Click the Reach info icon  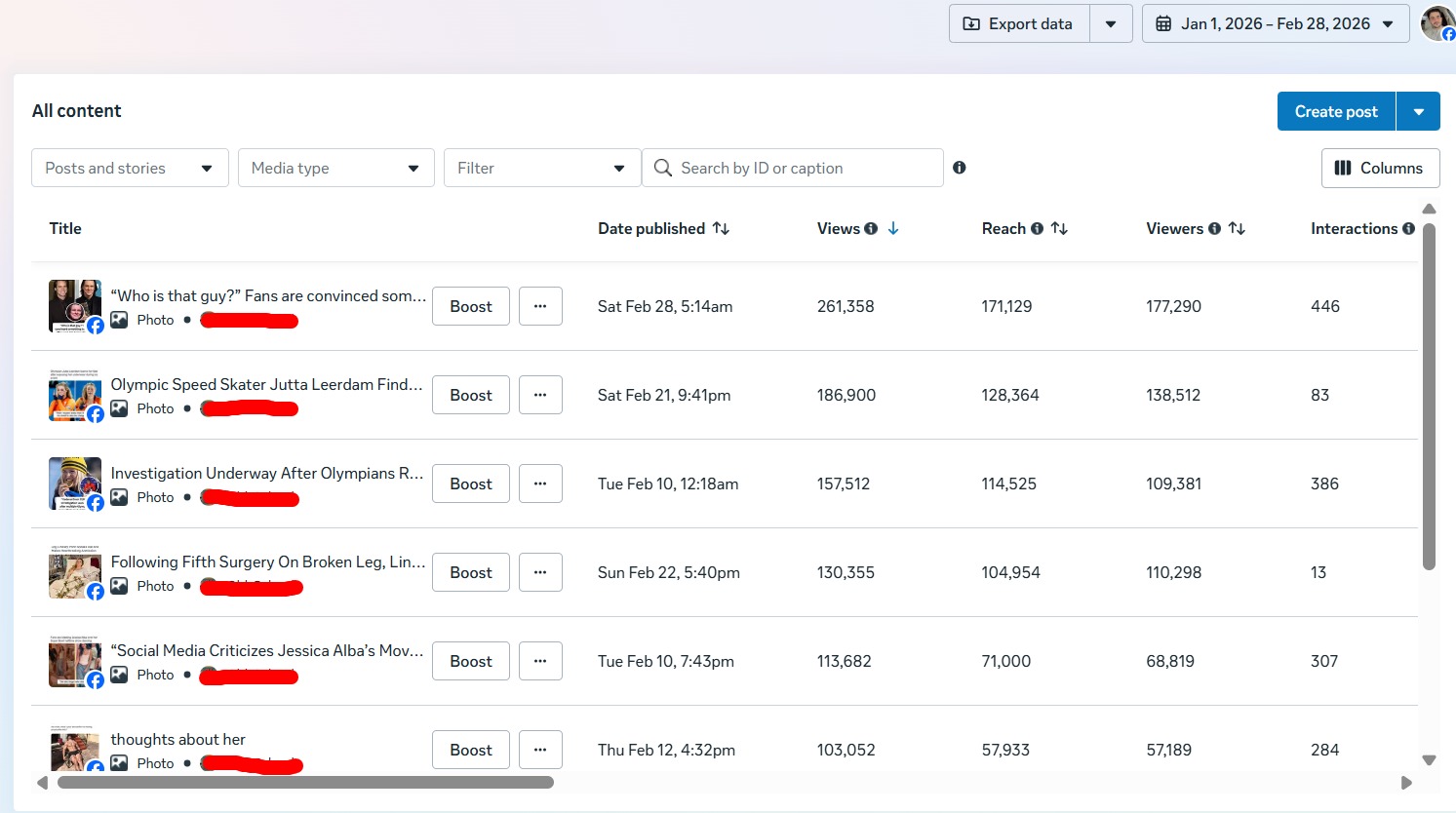click(1037, 228)
